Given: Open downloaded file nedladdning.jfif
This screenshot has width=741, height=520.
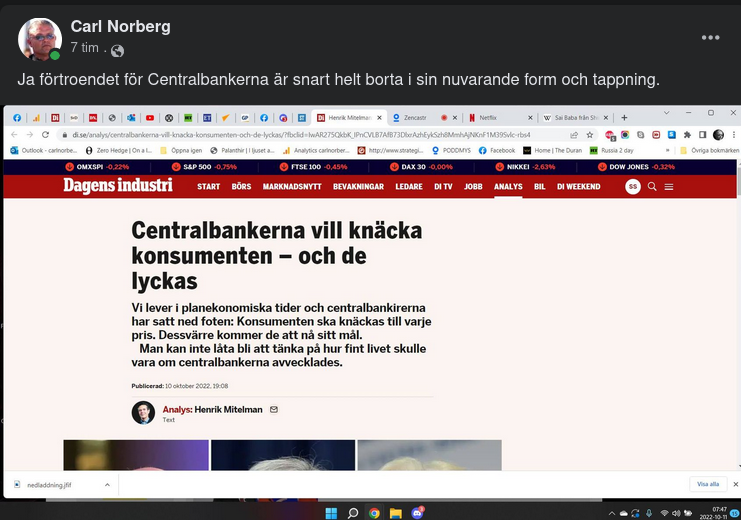Looking at the screenshot, I should pos(49,485).
